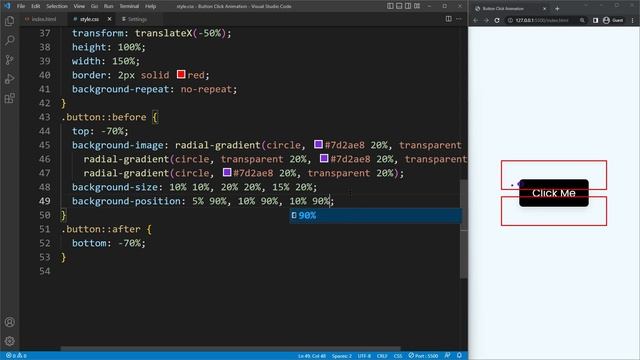Image resolution: width=640 pixels, height=360 pixels.
Task: Reload the browser page
Action: tap(497, 20)
